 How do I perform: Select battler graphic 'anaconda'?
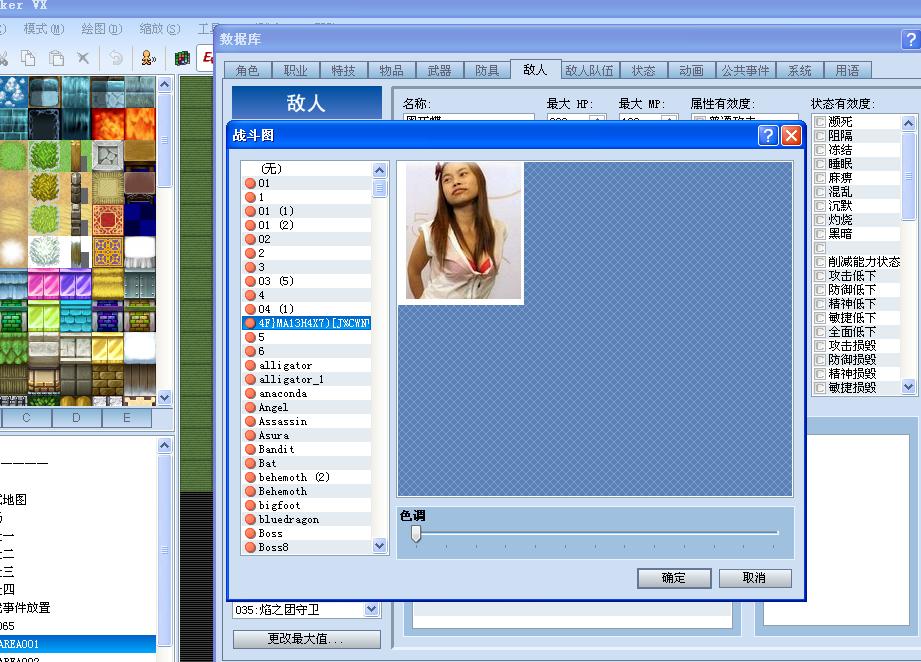tap(307, 394)
